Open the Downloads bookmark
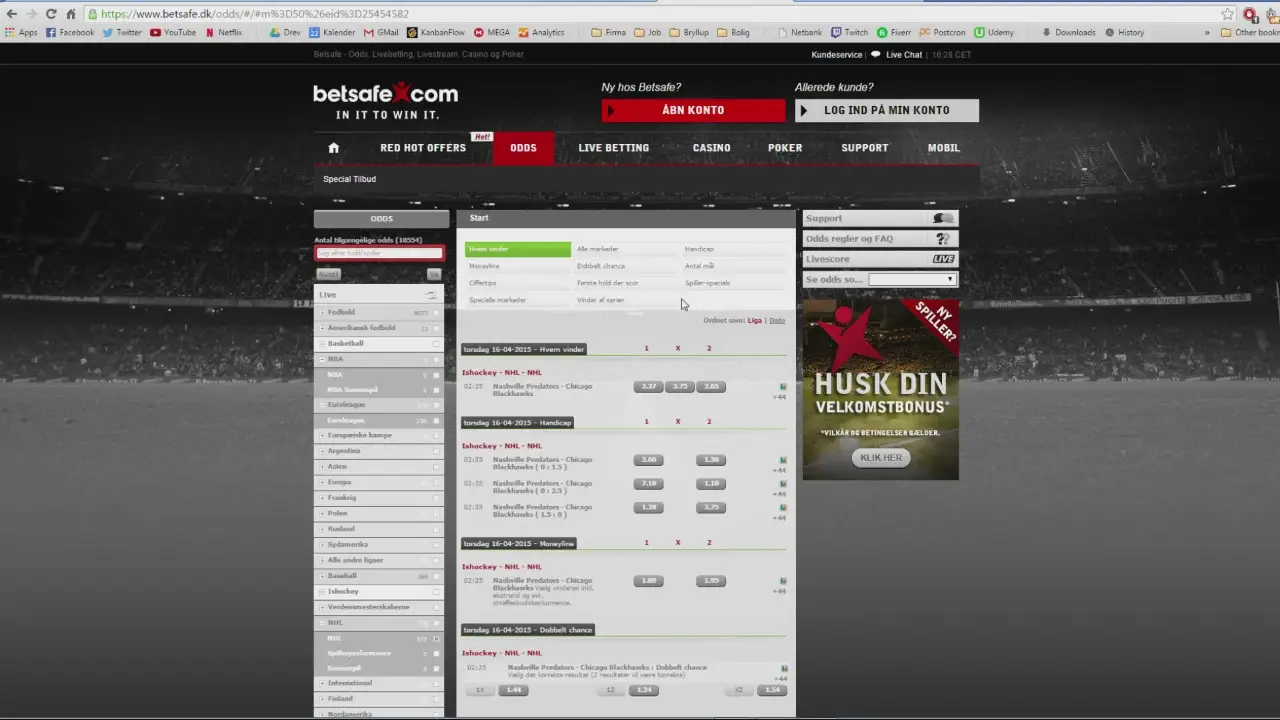 point(1068,32)
